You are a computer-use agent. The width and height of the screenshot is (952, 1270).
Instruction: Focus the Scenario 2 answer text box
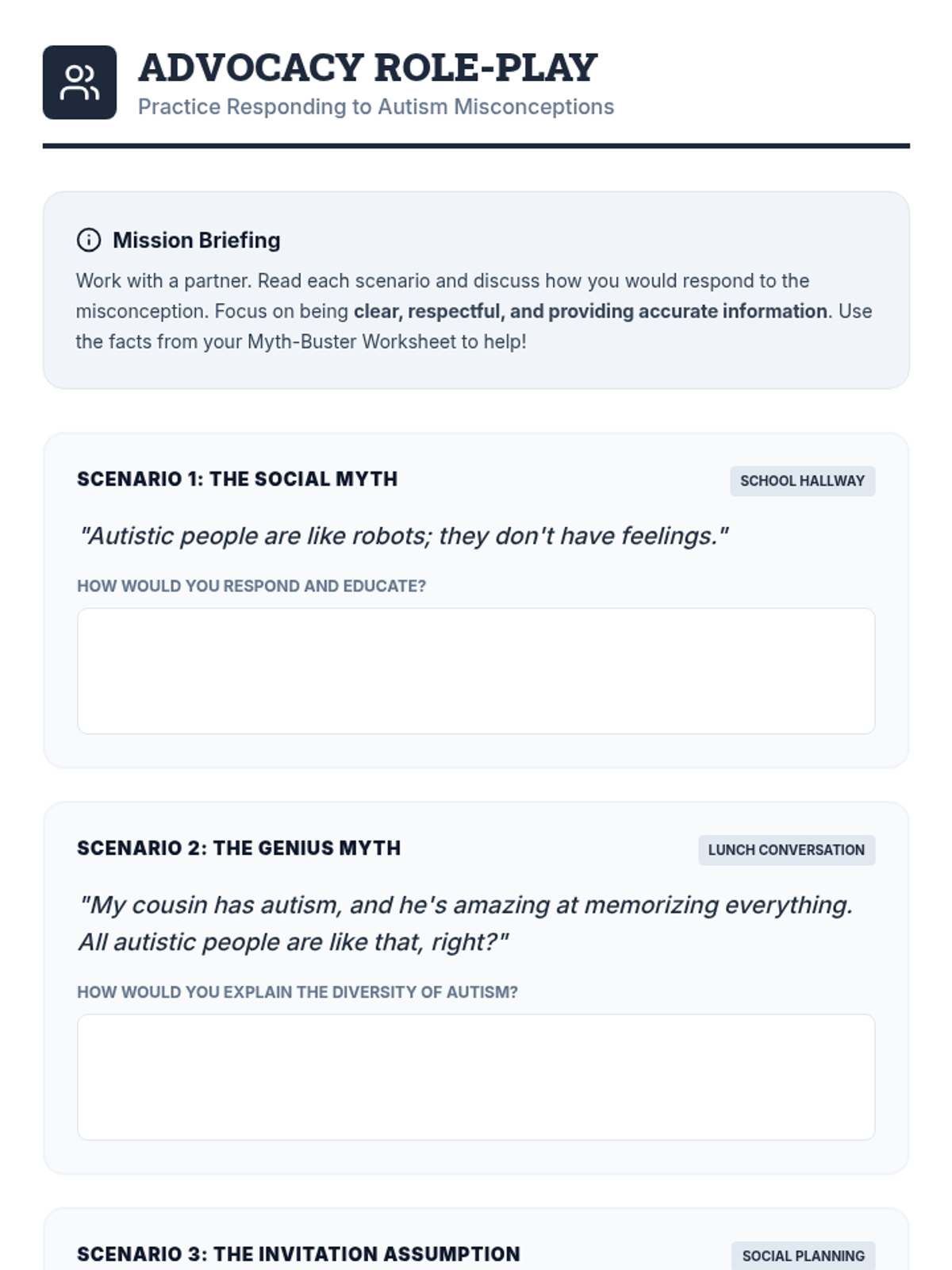476,1077
